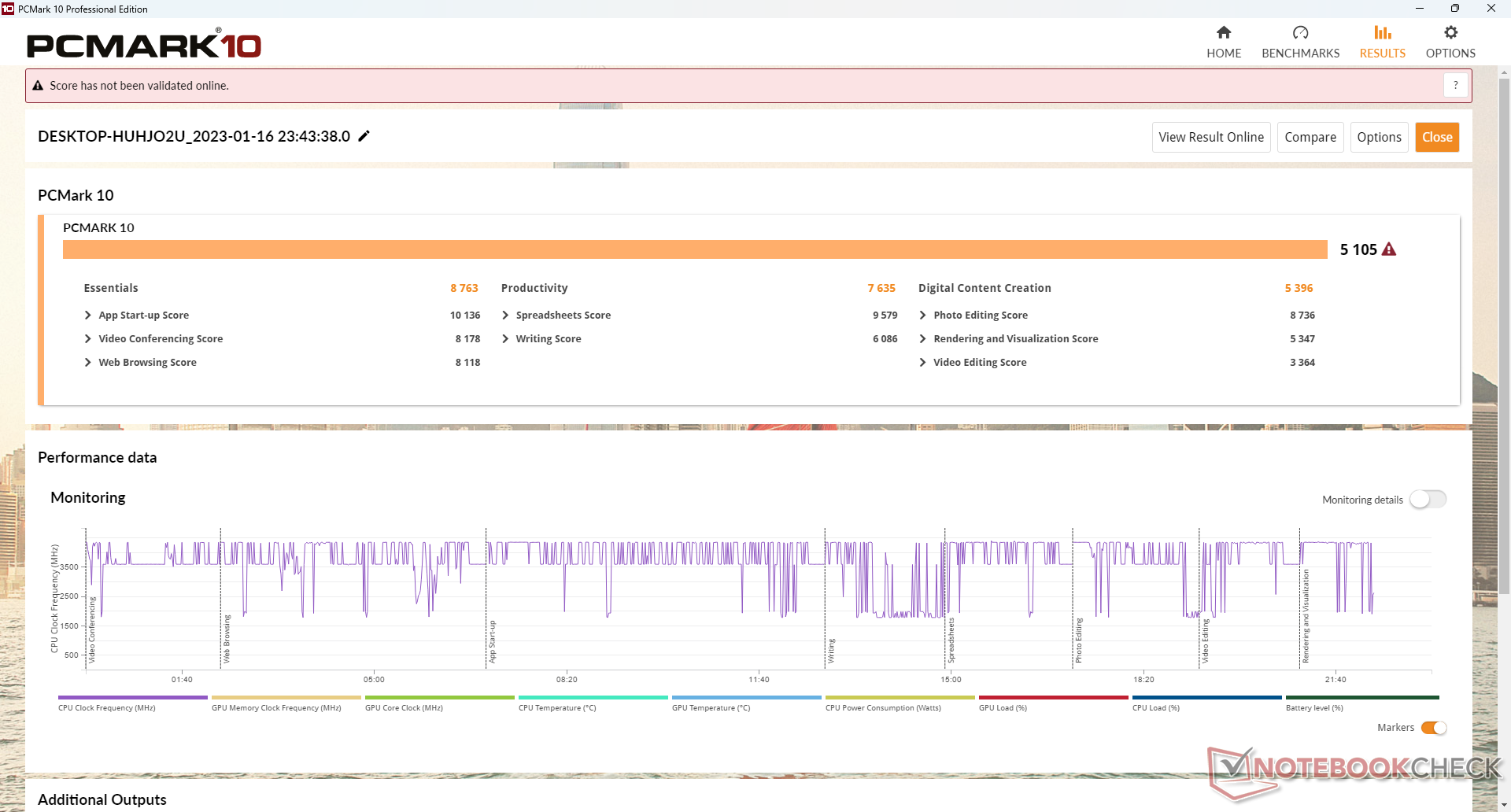Viewport: 1511px width, 812px height.
Task: Click the question mark help icon
Action: 1455,85
